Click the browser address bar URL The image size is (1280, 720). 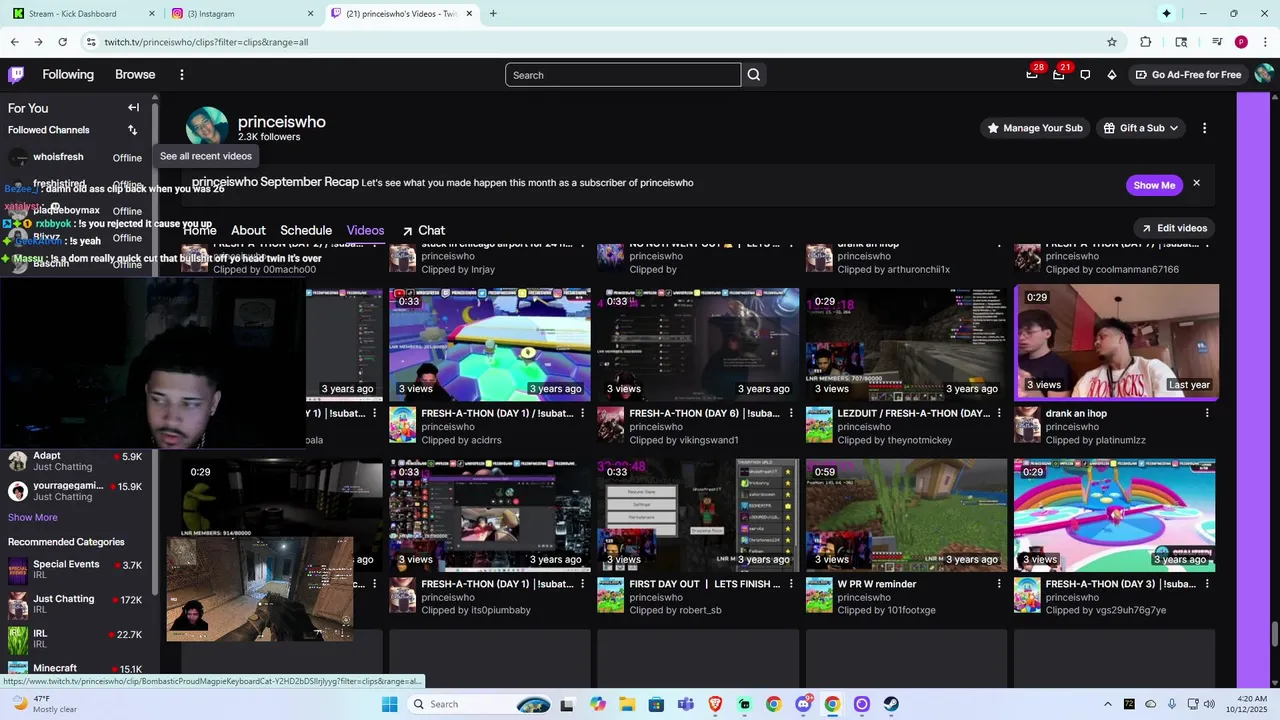[206, 42]
